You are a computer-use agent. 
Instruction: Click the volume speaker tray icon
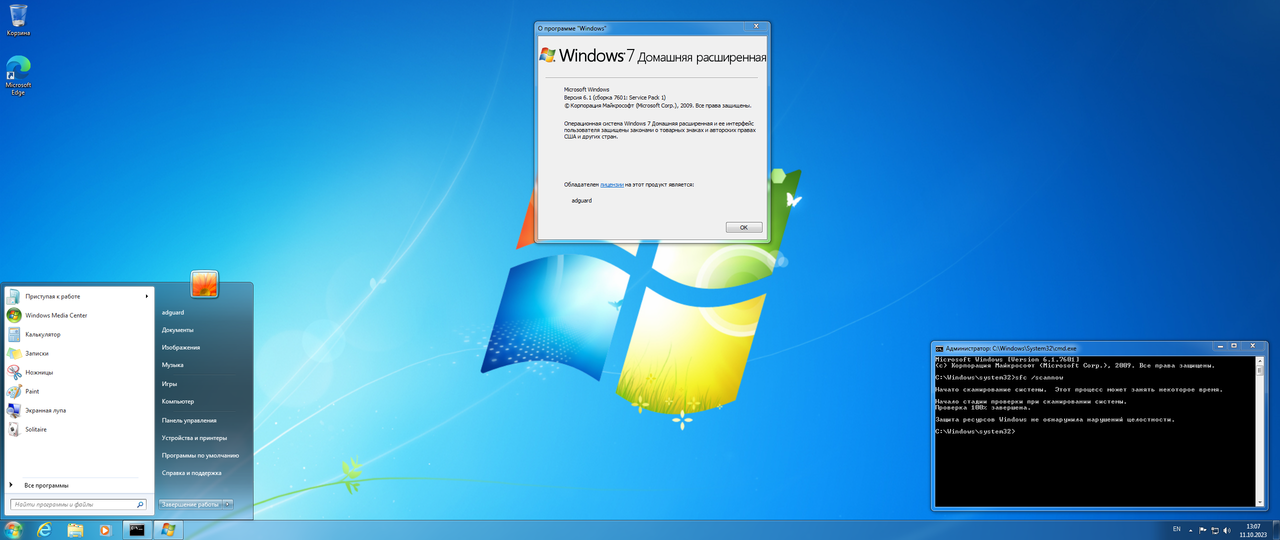point(1228,529)
